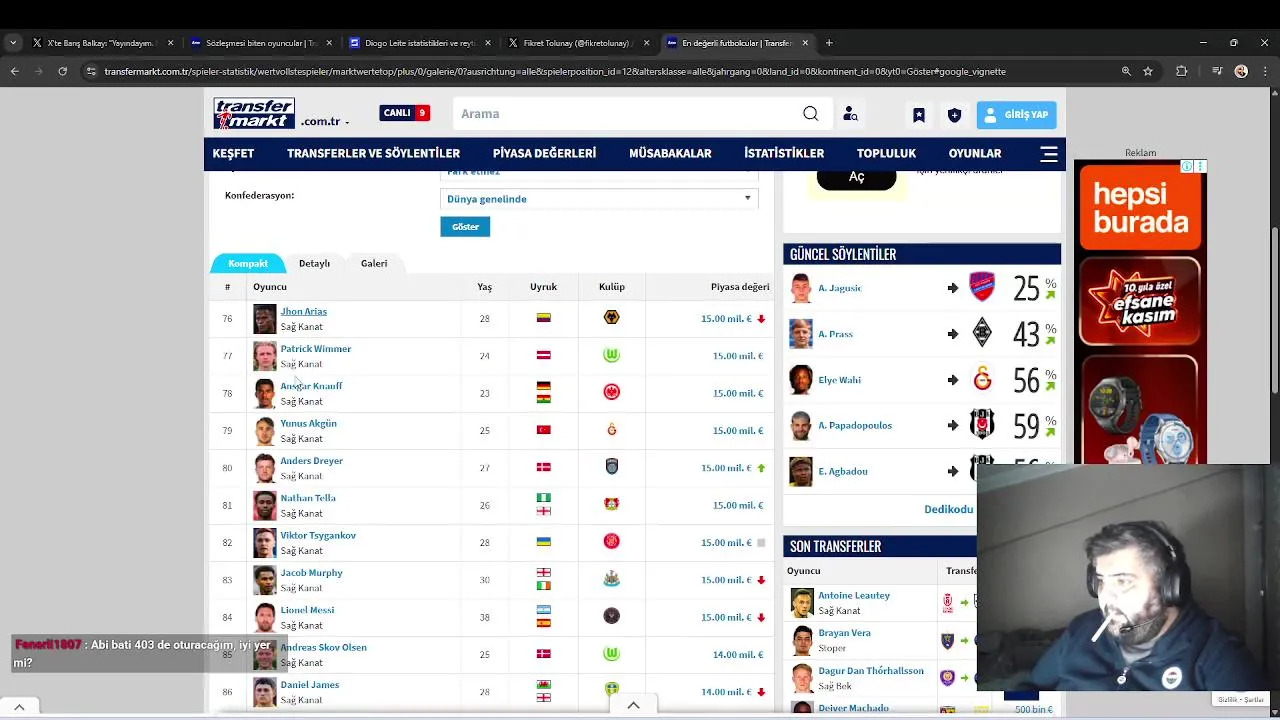The height and width of the screenshot is (720, 1280).
Task: Click Wolfsburg crest in Patrick Wimmer row
Action: click(612, 355)
